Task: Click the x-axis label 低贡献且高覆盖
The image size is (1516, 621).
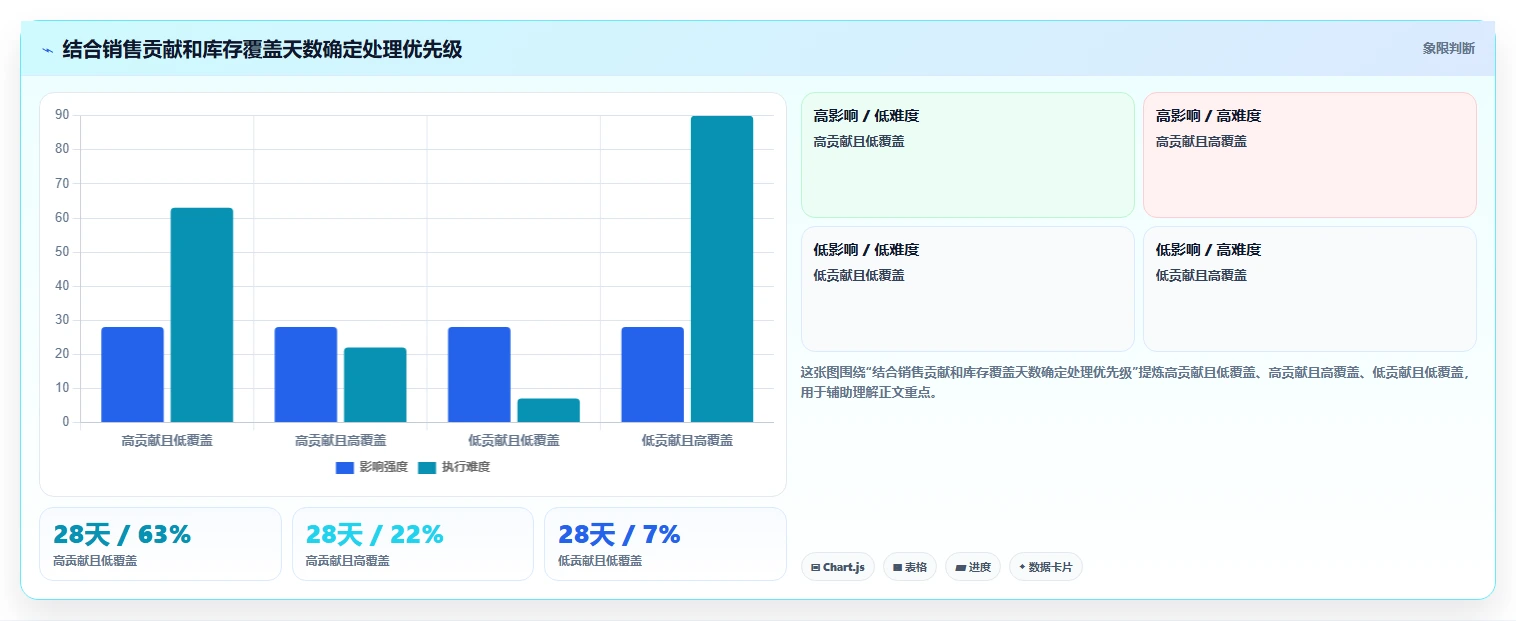Action: 687,440
